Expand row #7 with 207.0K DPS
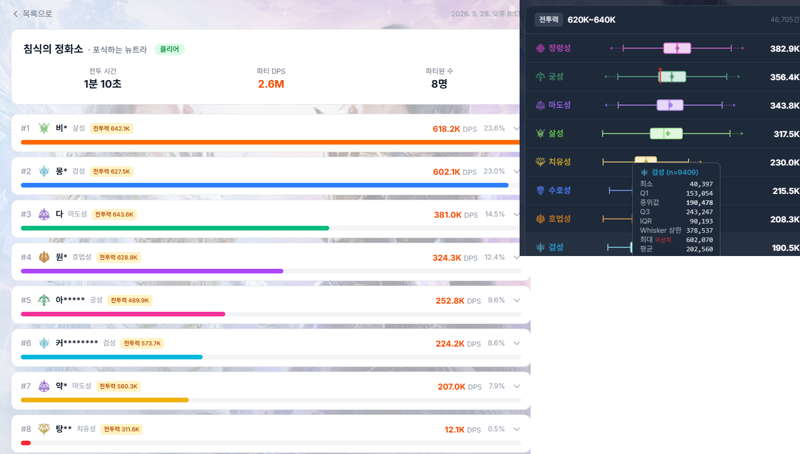 516,386
